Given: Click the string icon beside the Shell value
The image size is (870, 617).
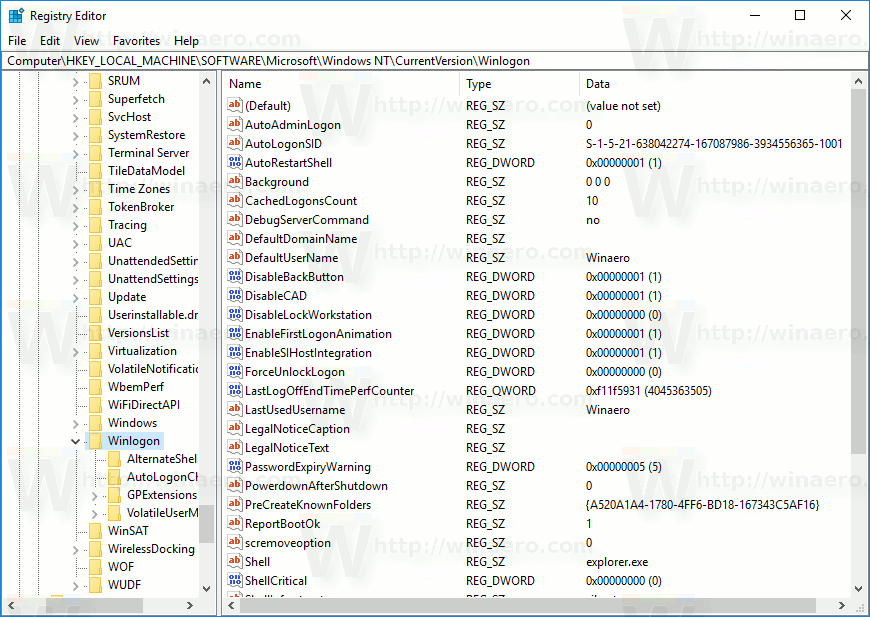Looking at the screenshot, I should click(236, 561).
